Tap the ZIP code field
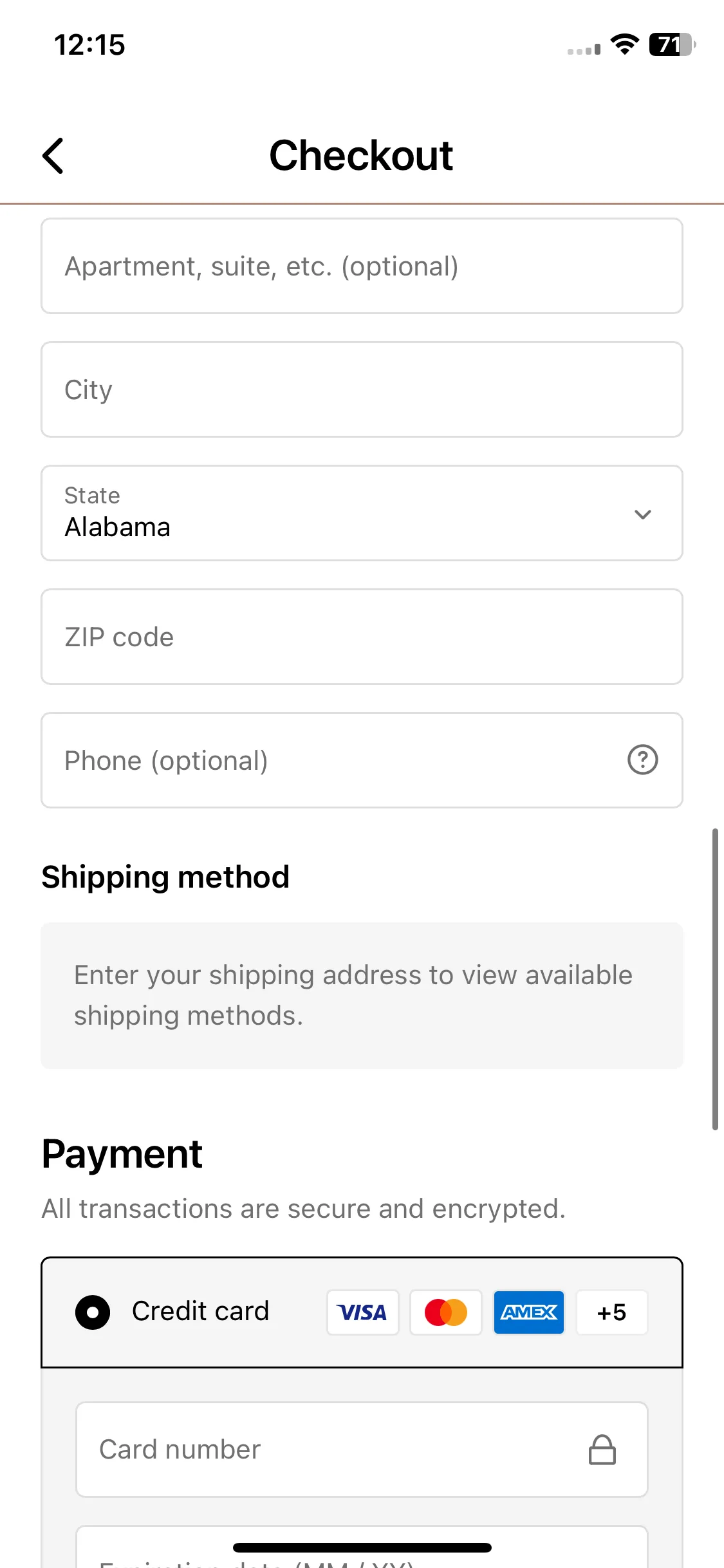Image resolution: width=724 pixels, height=1568 pixels. pyautogui.click(x=362, y=637)
